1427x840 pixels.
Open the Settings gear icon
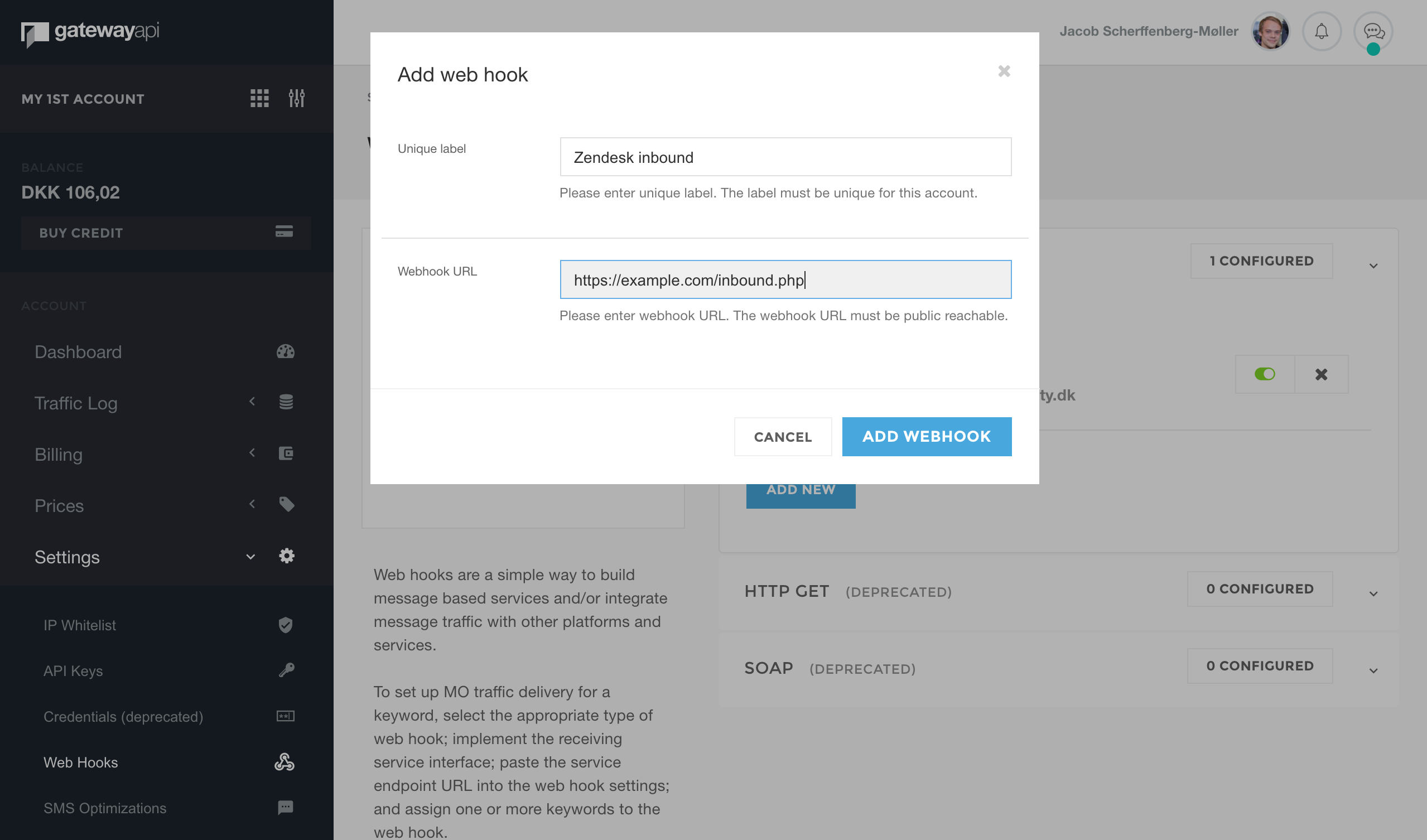tap(287, 556)
